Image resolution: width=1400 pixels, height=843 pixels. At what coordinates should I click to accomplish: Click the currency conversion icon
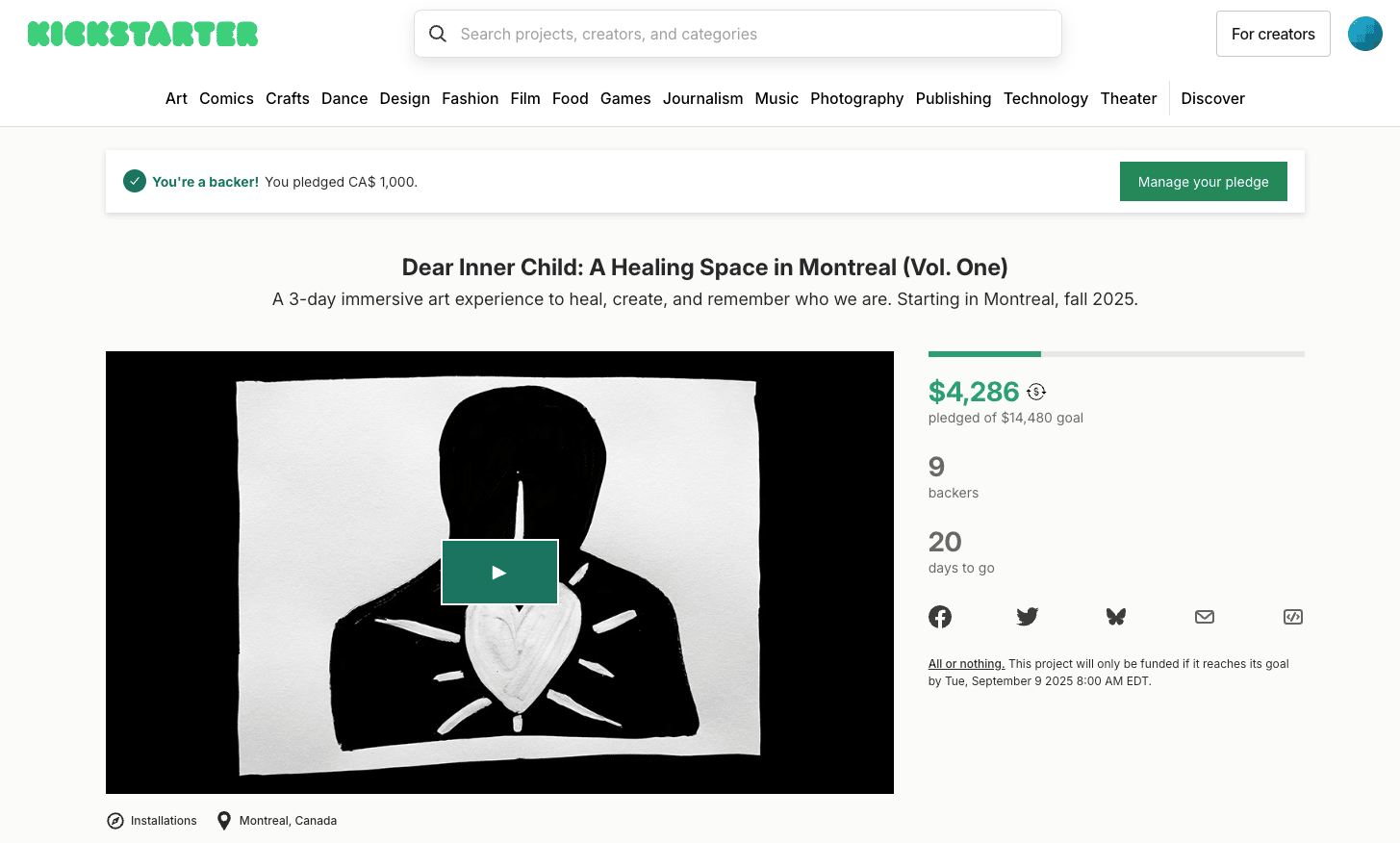[x=1036, y=392]
